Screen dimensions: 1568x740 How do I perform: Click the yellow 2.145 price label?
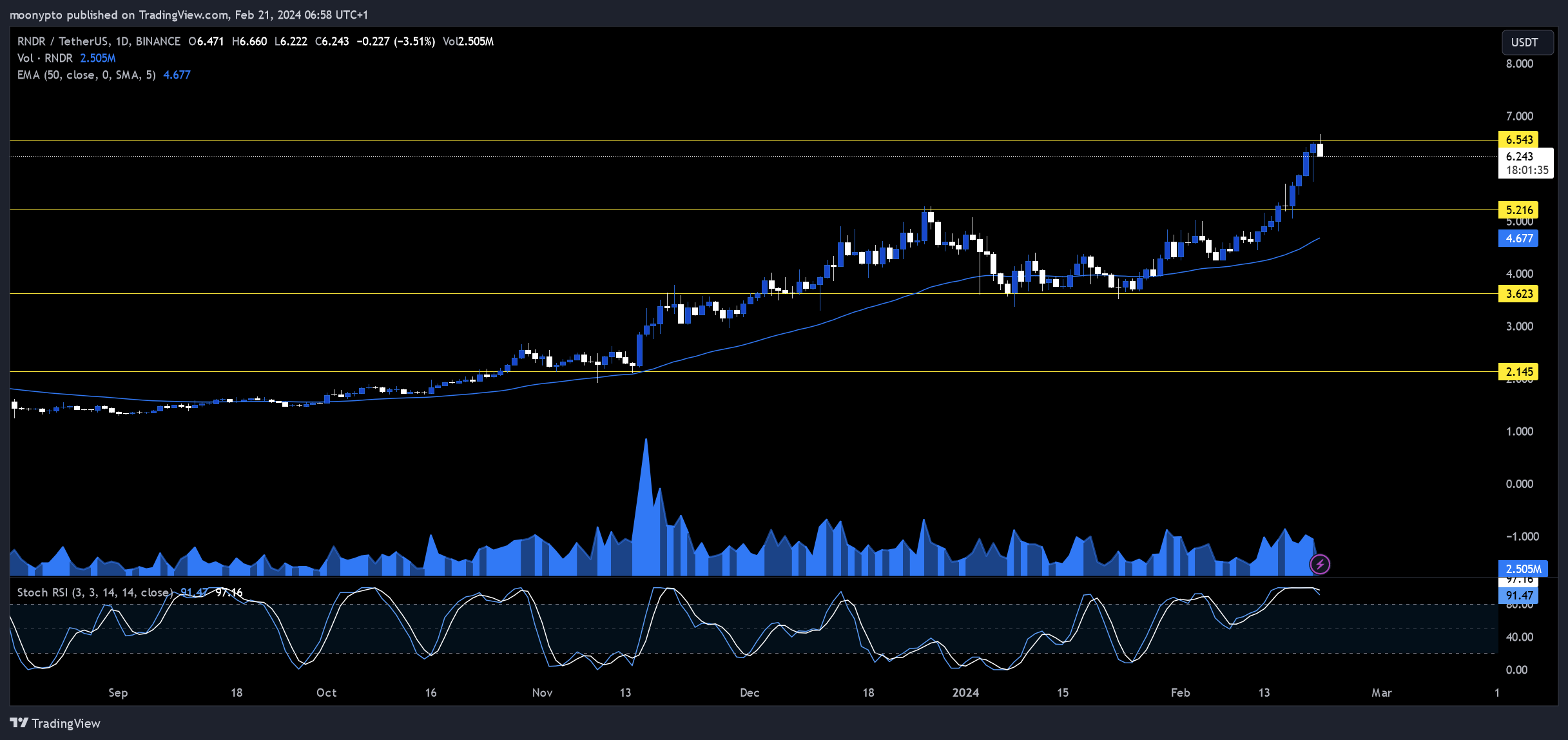(1518, 372)
